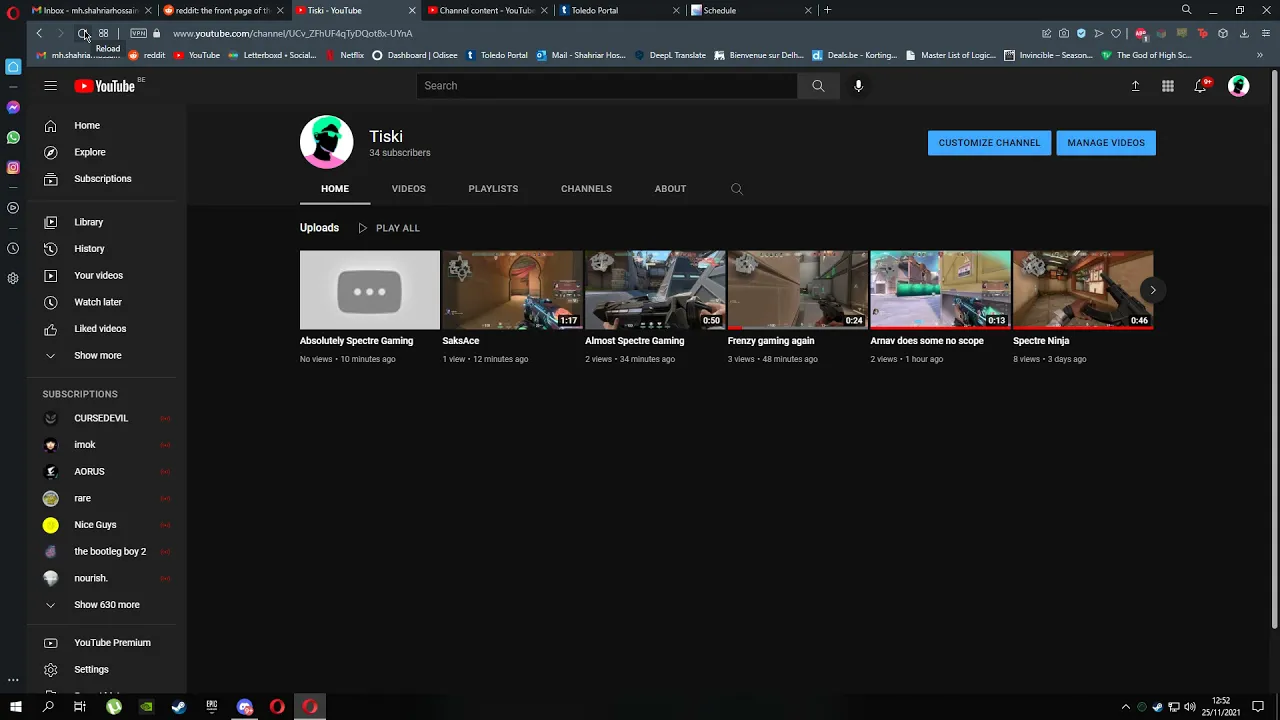Open the YouTube hamburger guide menu

[50, 86]
